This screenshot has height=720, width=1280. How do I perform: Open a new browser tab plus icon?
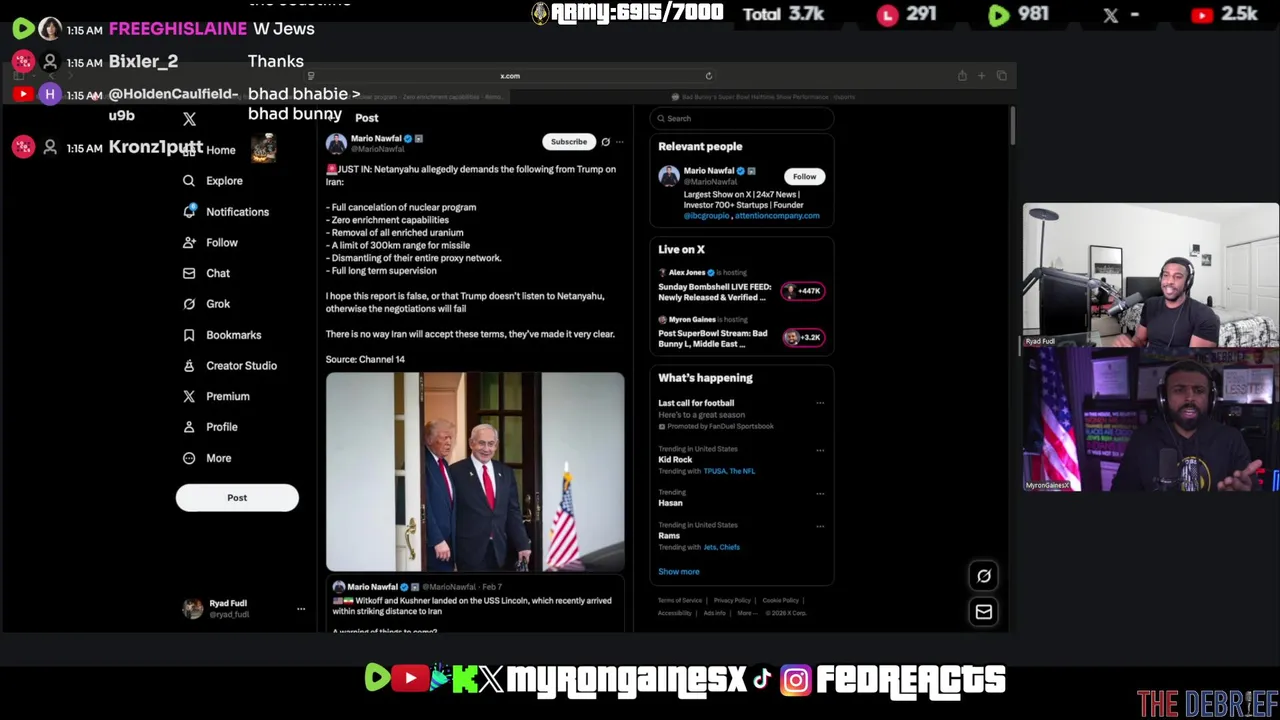click(981, 76)
